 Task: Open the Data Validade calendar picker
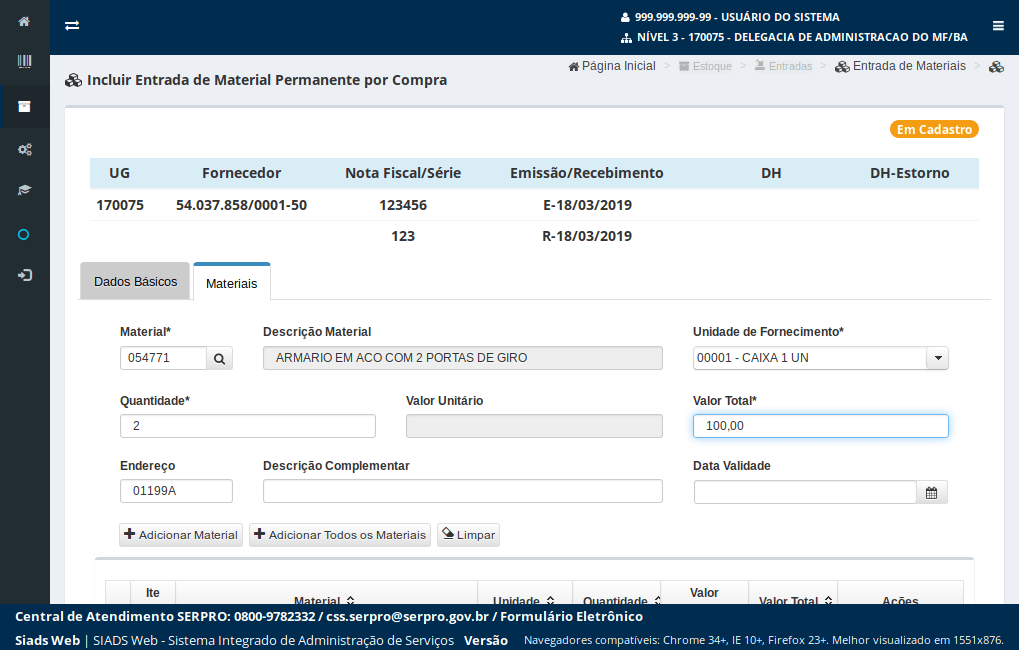[931, 492]
